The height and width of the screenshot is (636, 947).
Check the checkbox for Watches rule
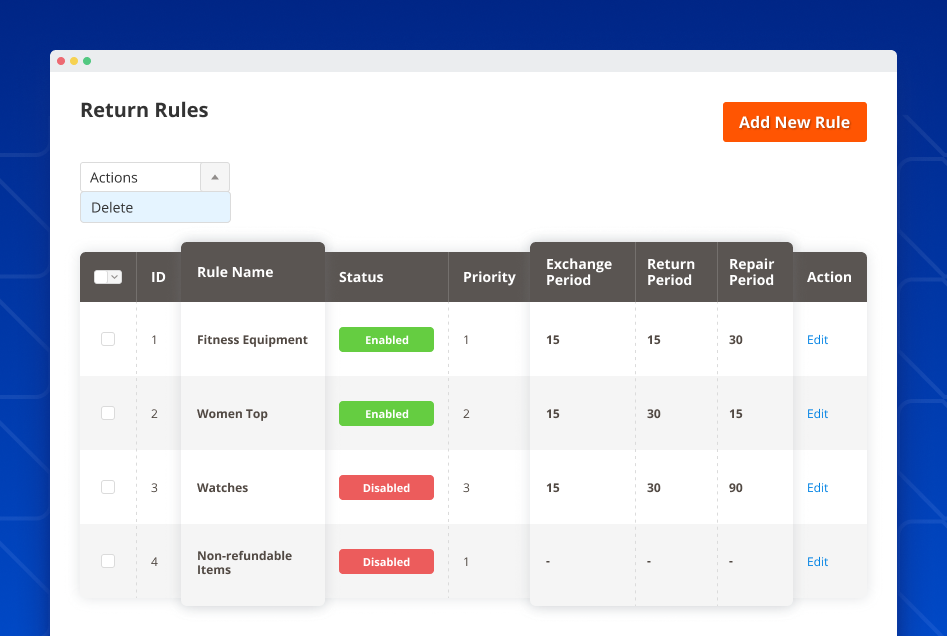pyautogui.click(x=108, y=487)
